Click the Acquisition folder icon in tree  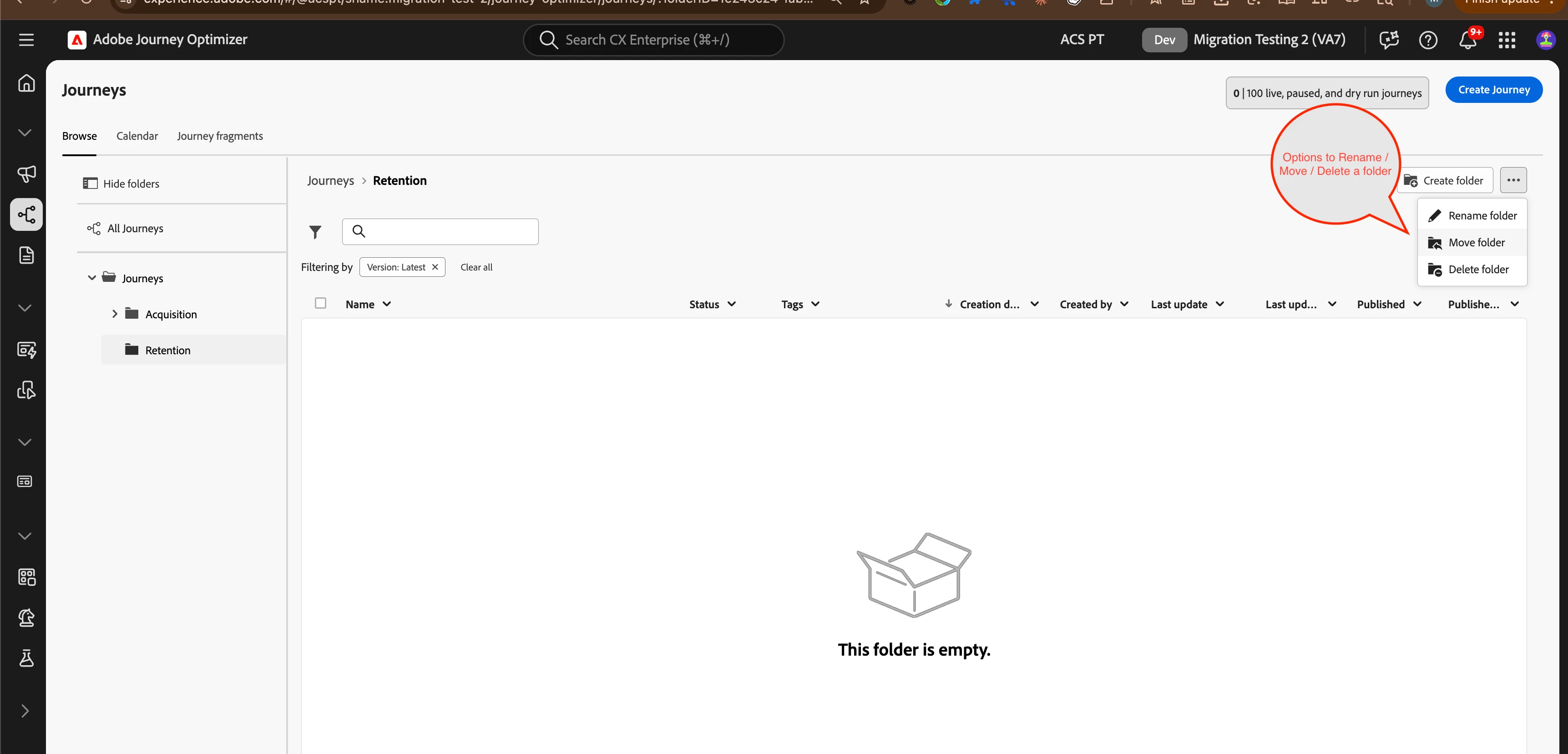[132, 314]
